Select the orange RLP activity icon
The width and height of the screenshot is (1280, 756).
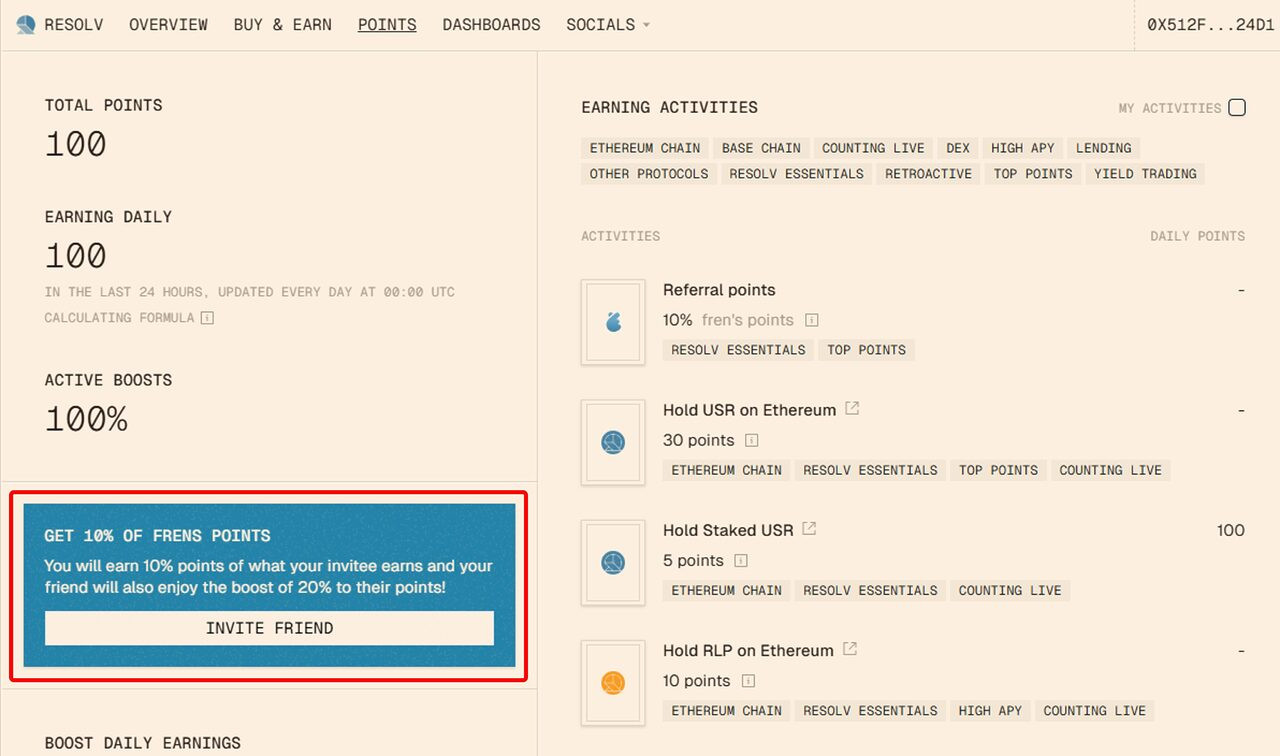[612, 682]
